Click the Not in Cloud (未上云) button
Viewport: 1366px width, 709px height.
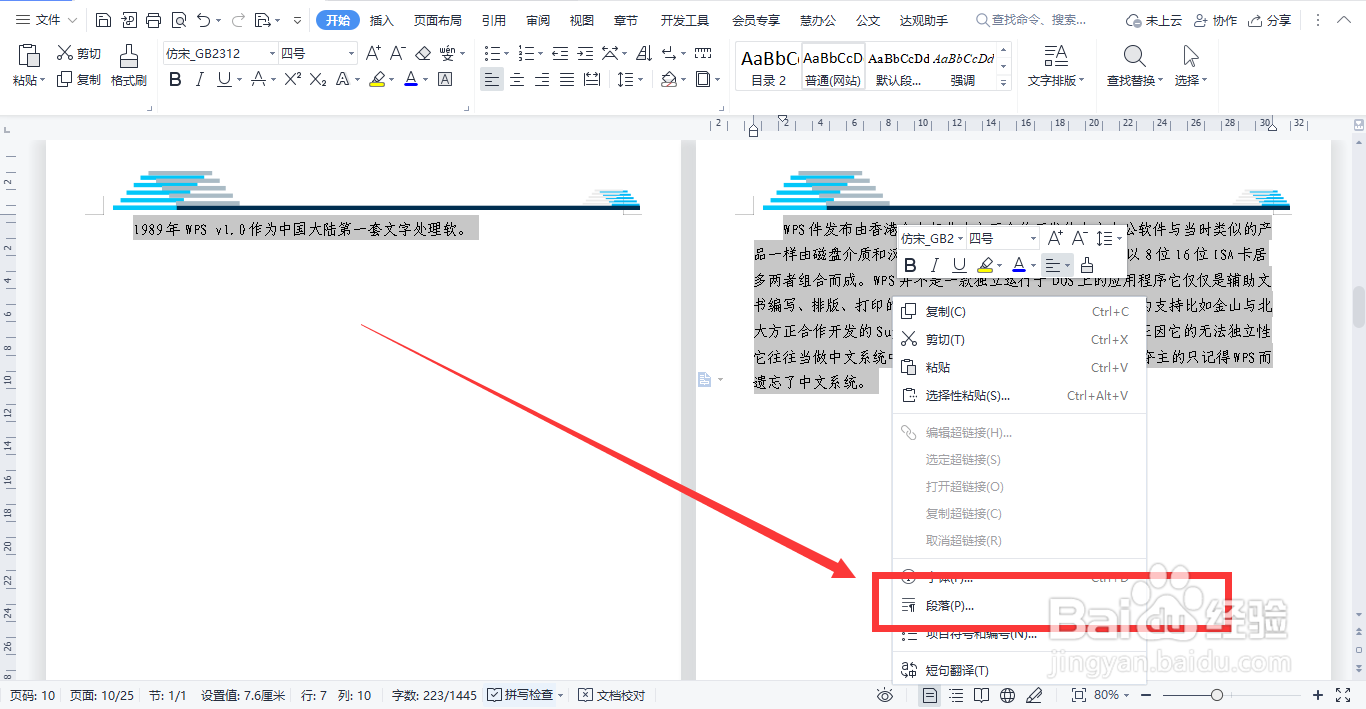1153,20
